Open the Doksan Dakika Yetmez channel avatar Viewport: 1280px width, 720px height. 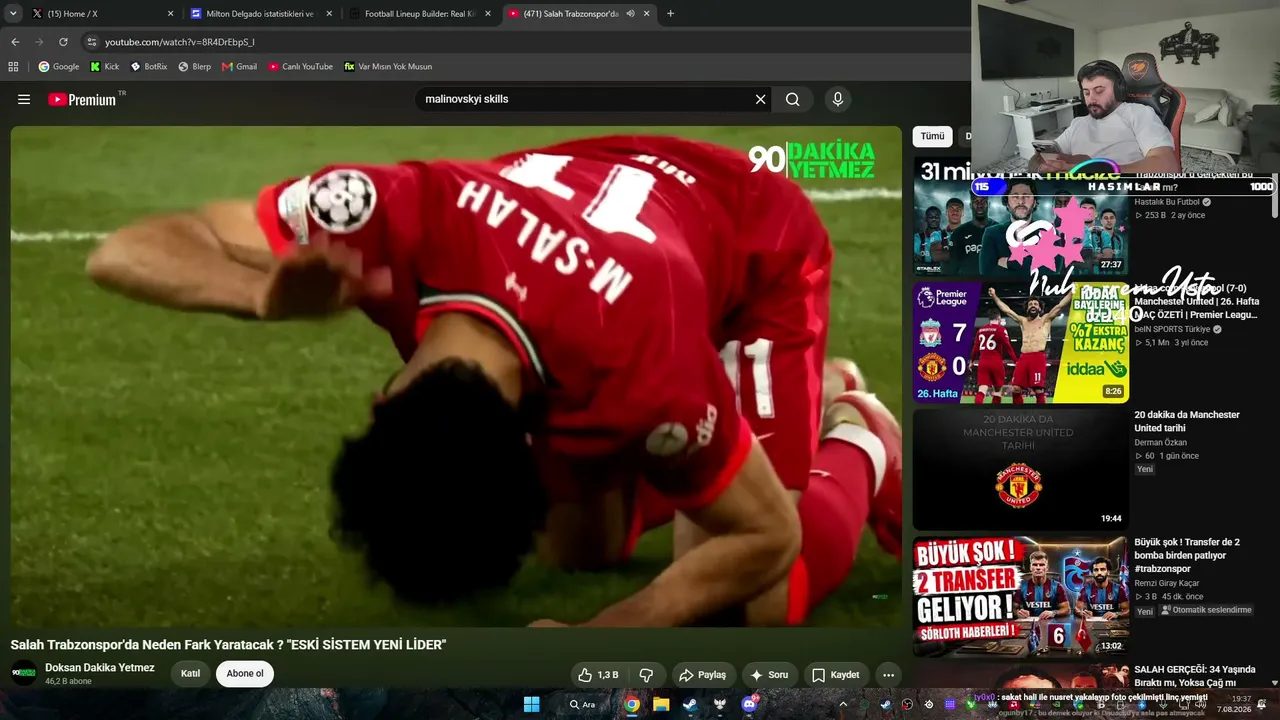(x=24, y=673)
